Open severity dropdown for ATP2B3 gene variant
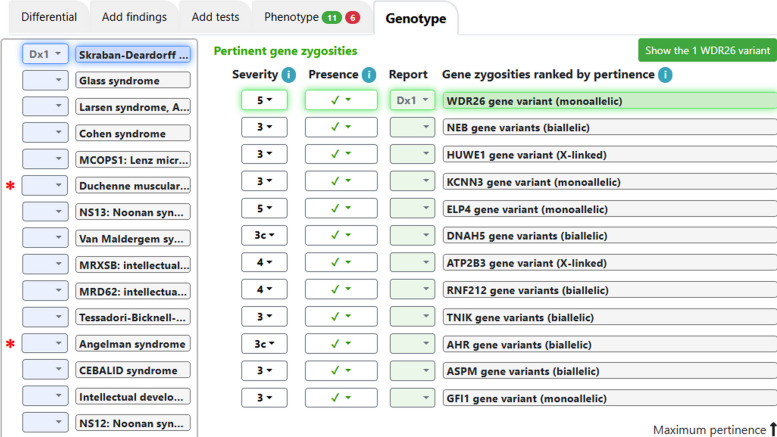 click(x=264, y=263)
